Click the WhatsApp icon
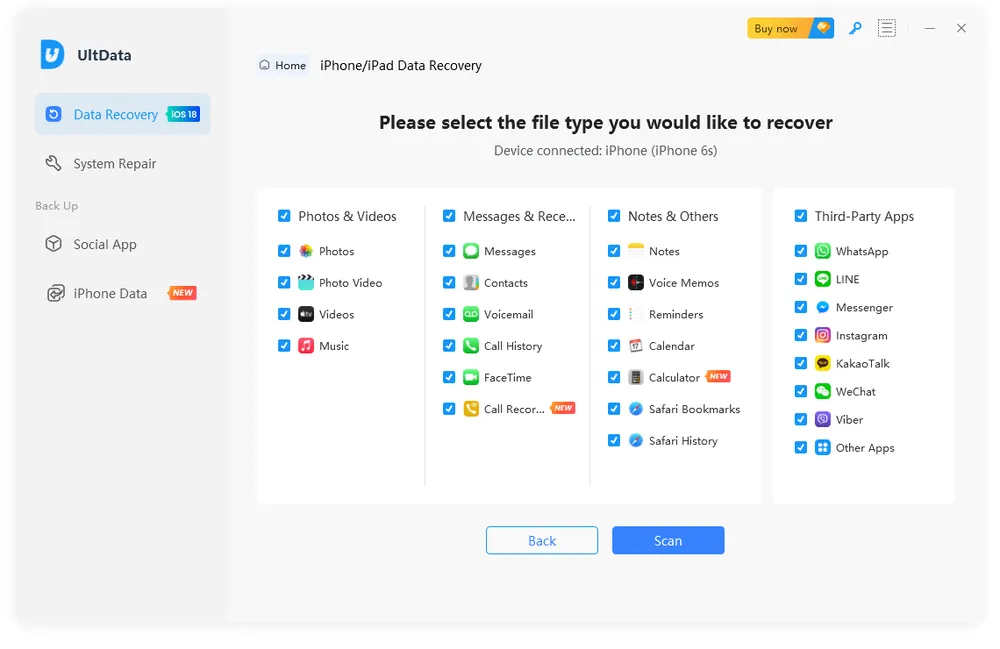Viewport: 1000px width, 649px height. (x=823, y=251)
